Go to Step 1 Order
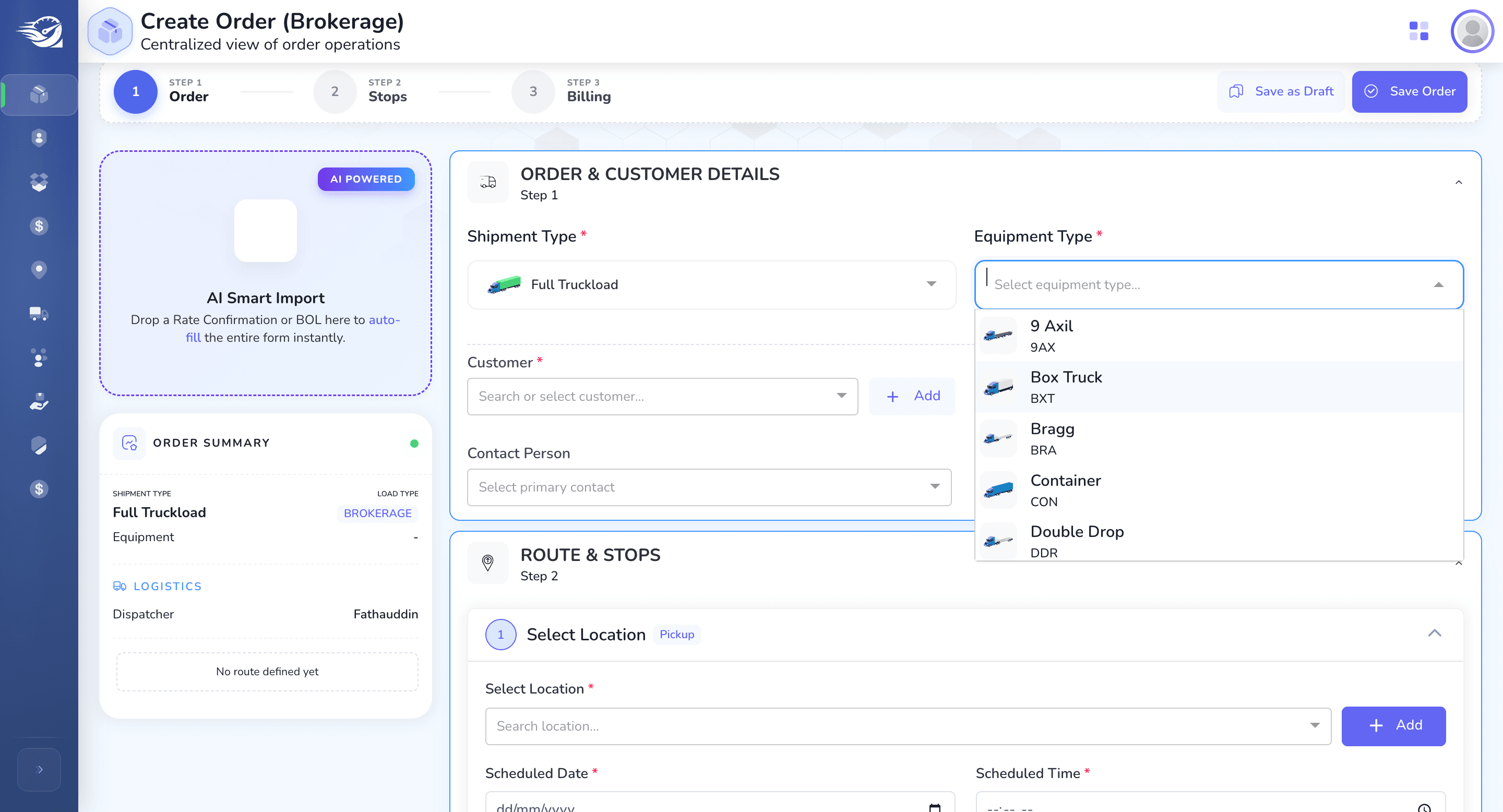 pyautogui.click(x=161, y=91)
